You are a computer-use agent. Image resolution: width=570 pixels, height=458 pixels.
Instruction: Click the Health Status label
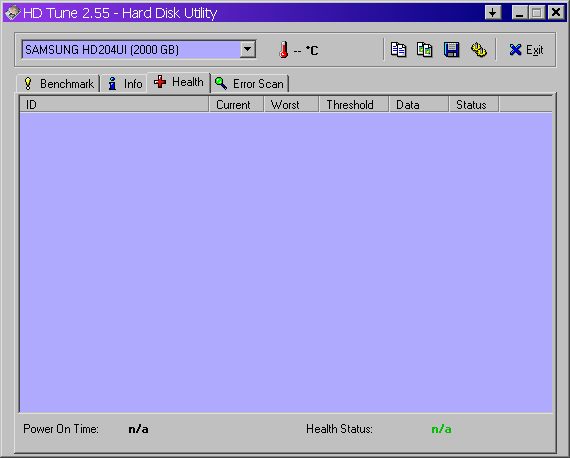tap(339, 429)
